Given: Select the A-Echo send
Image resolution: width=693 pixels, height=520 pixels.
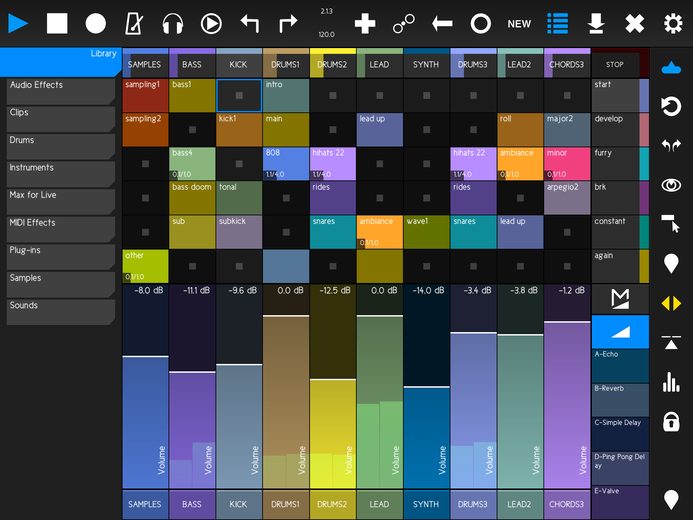Looking at the screenshot, I should (x=620, y=366).
